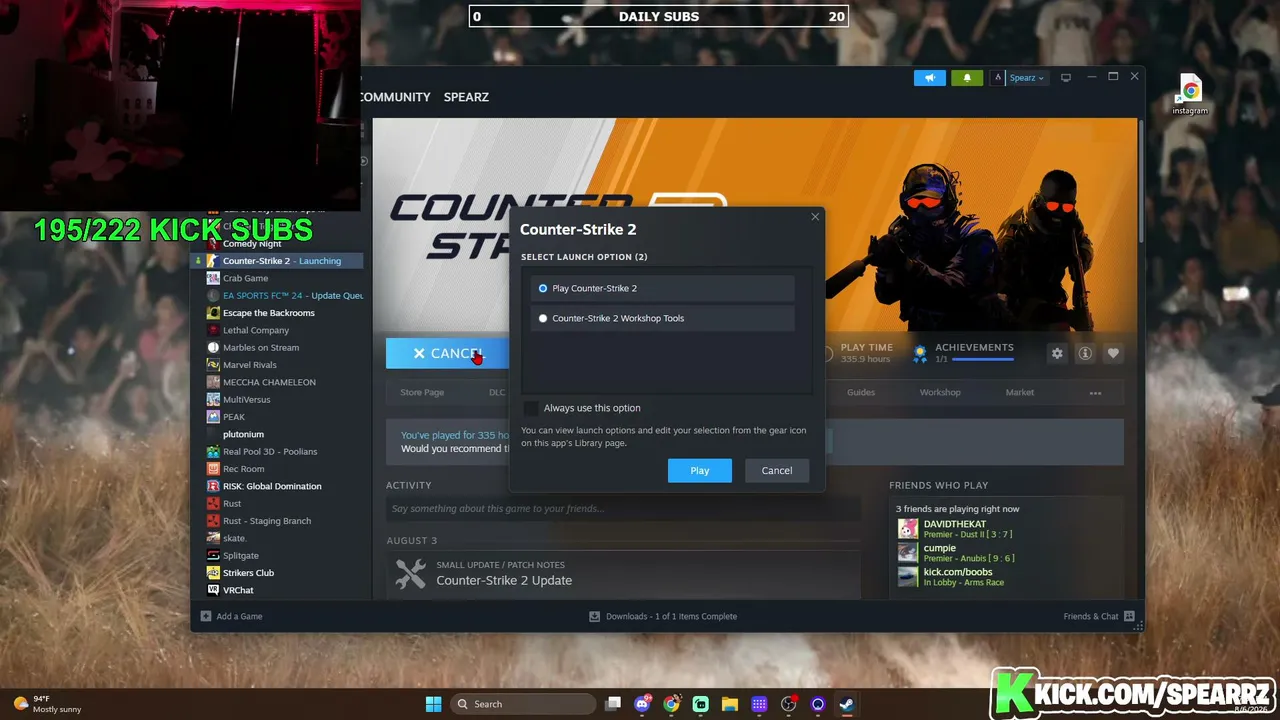Open the Windows Start menu
This screenshot has width=1280, height=720.
433,704
